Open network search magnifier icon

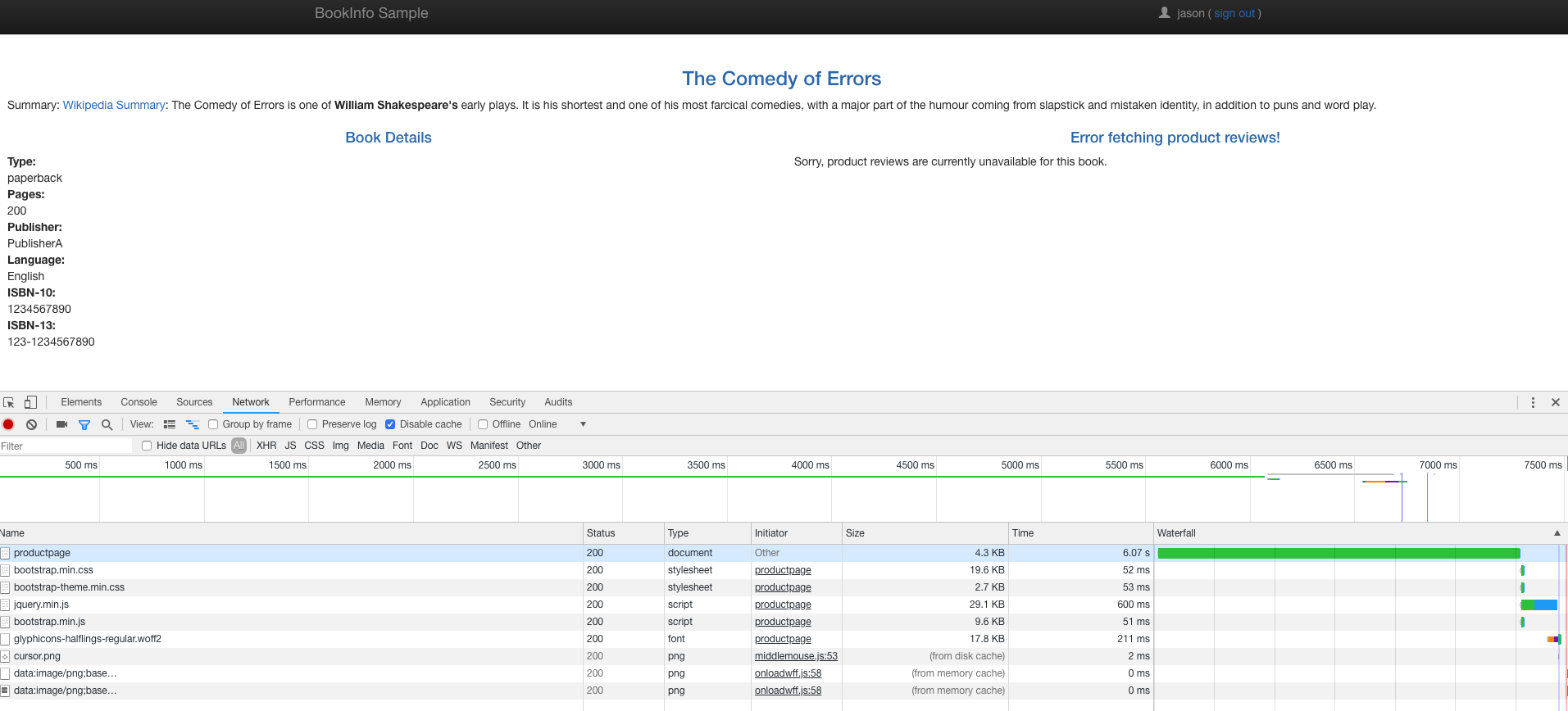107,424
